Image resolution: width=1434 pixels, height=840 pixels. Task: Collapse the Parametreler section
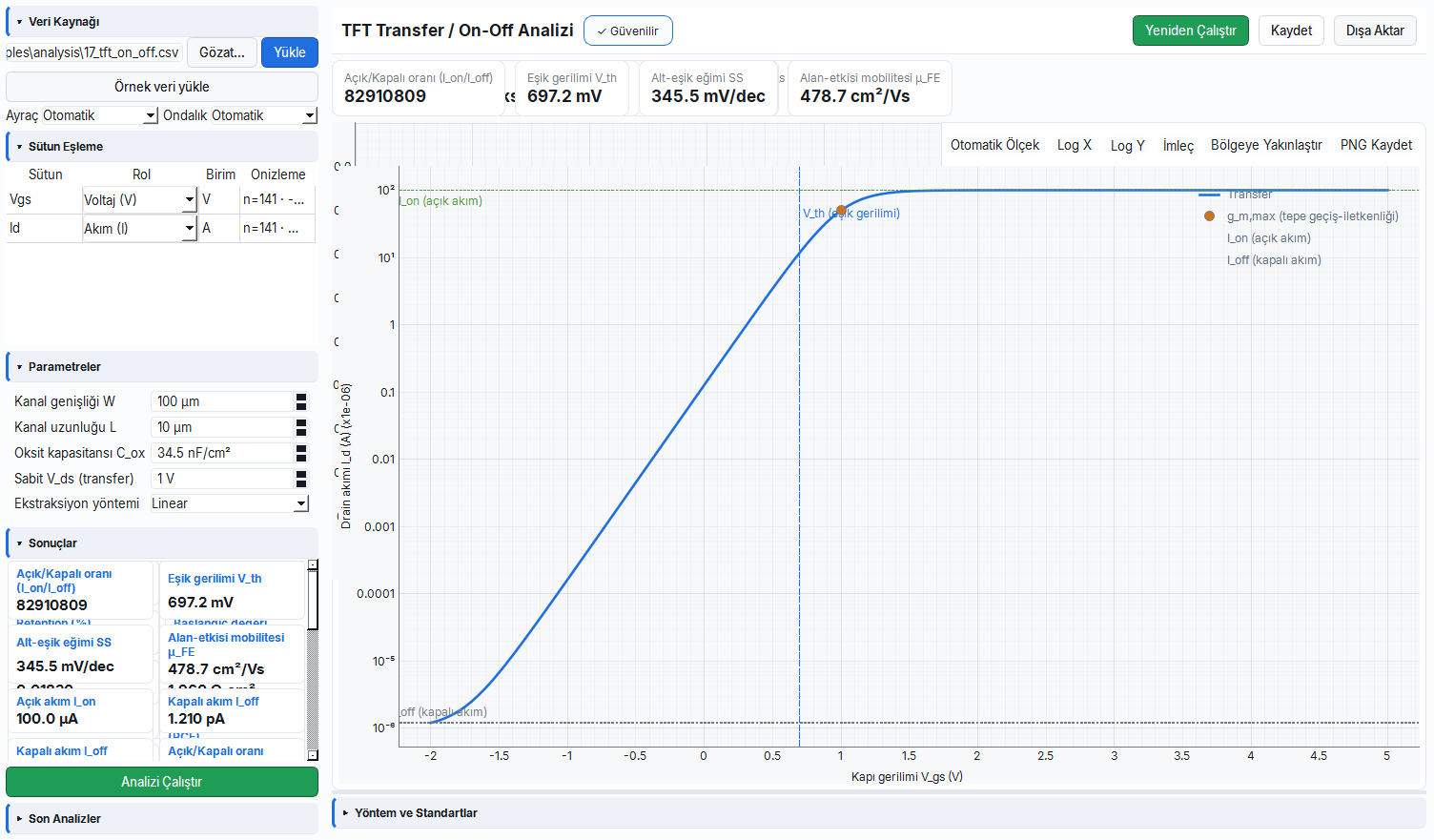click(x=162, y=366)
